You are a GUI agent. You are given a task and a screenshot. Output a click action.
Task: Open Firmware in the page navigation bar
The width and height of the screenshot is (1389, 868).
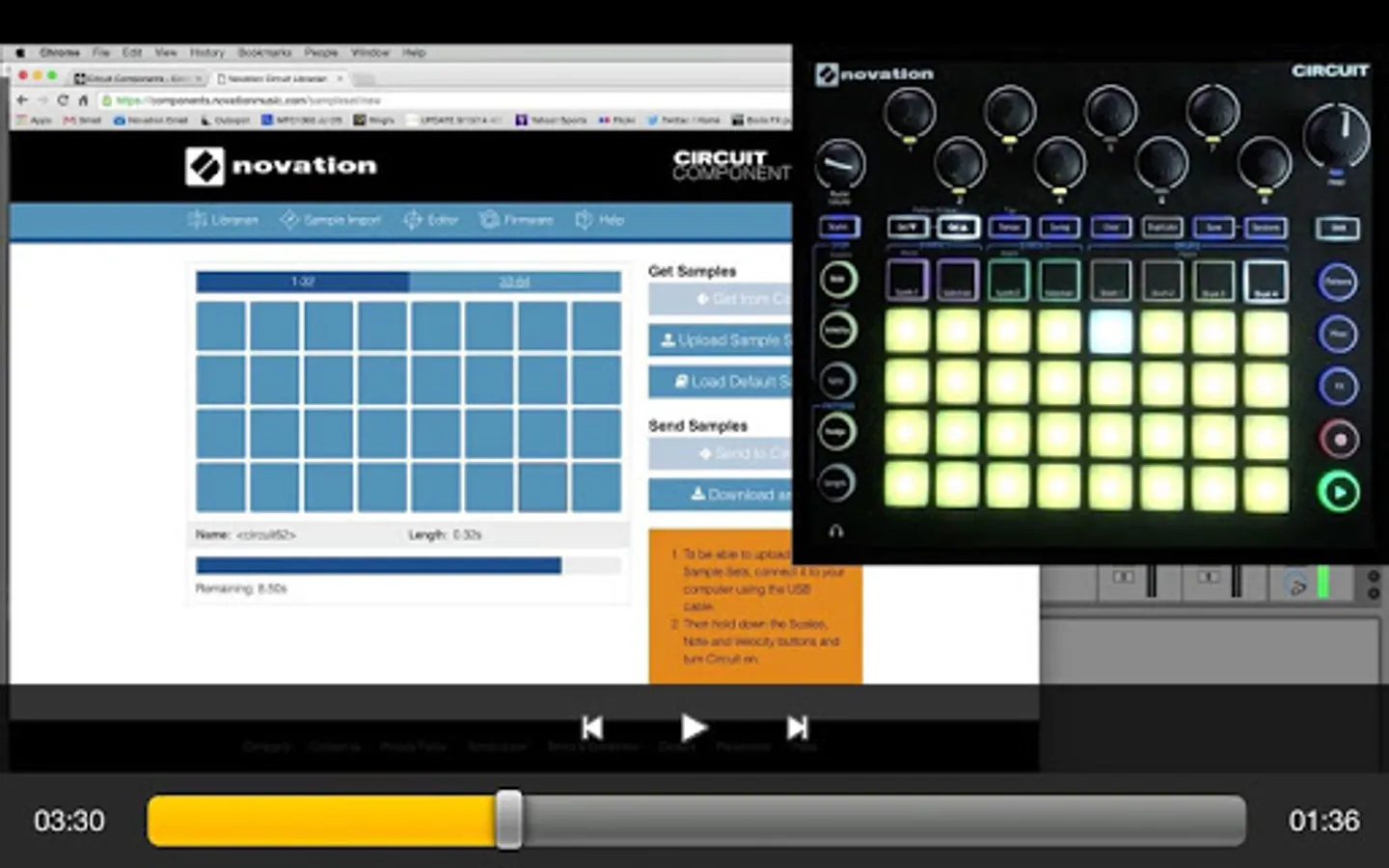(517, 220)
